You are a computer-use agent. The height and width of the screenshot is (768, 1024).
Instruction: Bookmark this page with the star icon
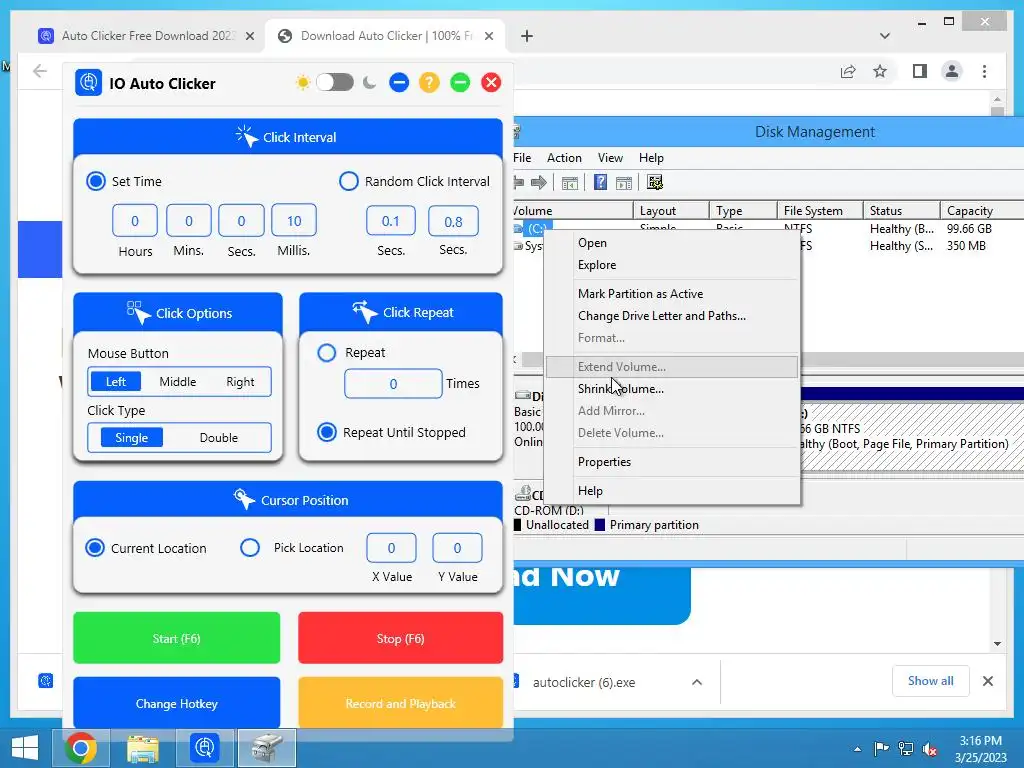pyautogui.click(x=880, y=71)
